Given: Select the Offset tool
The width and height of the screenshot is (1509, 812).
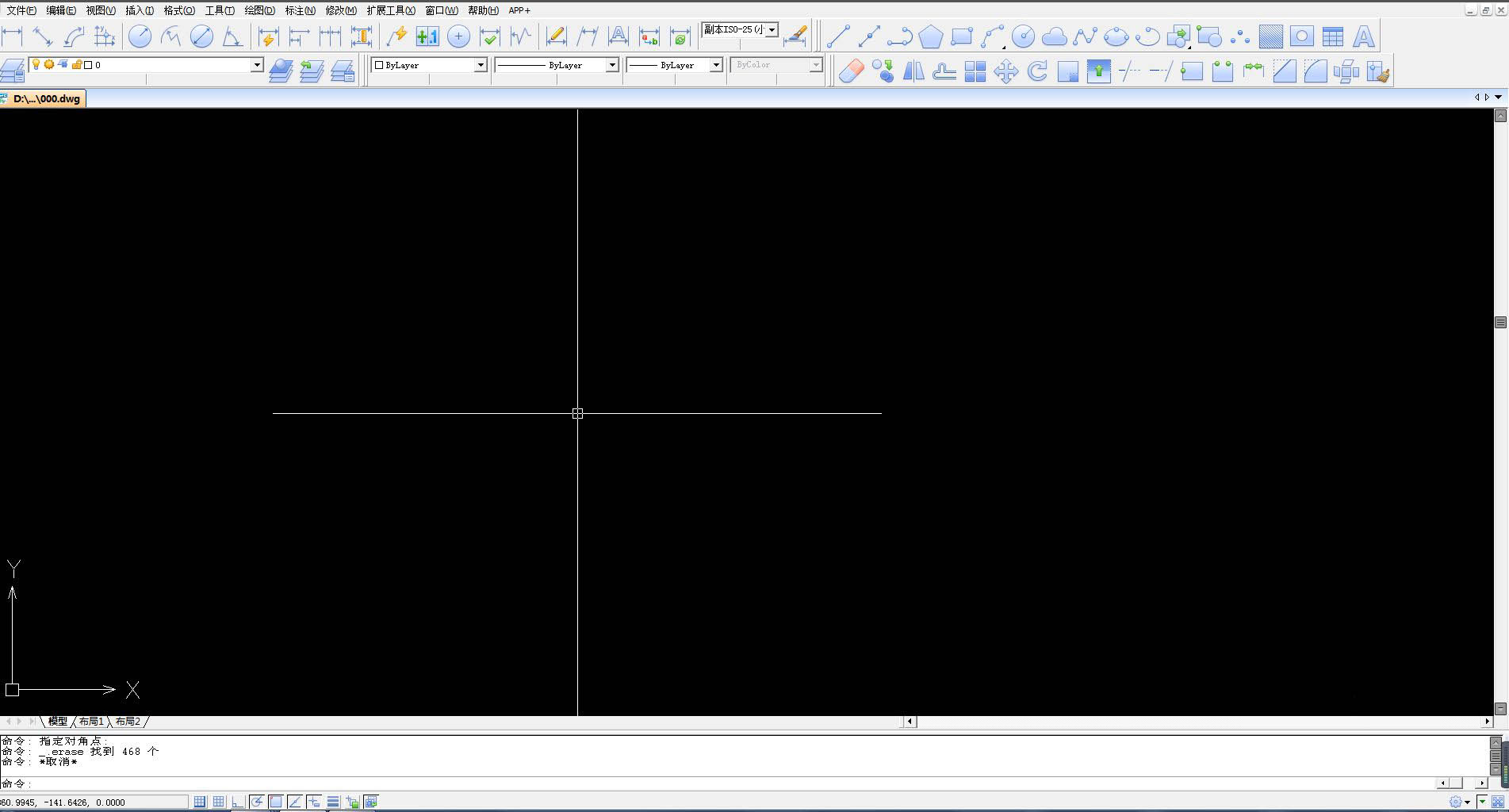Looking at the screenshot, I should tap(944, 71).
